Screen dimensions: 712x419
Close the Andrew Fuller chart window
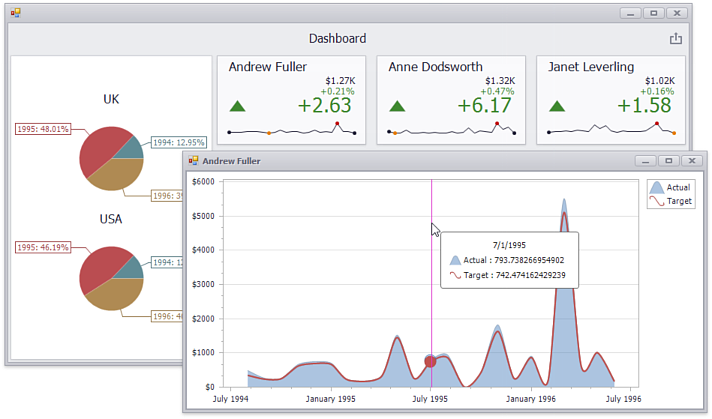pyautogui.click(x=692, y=161)
